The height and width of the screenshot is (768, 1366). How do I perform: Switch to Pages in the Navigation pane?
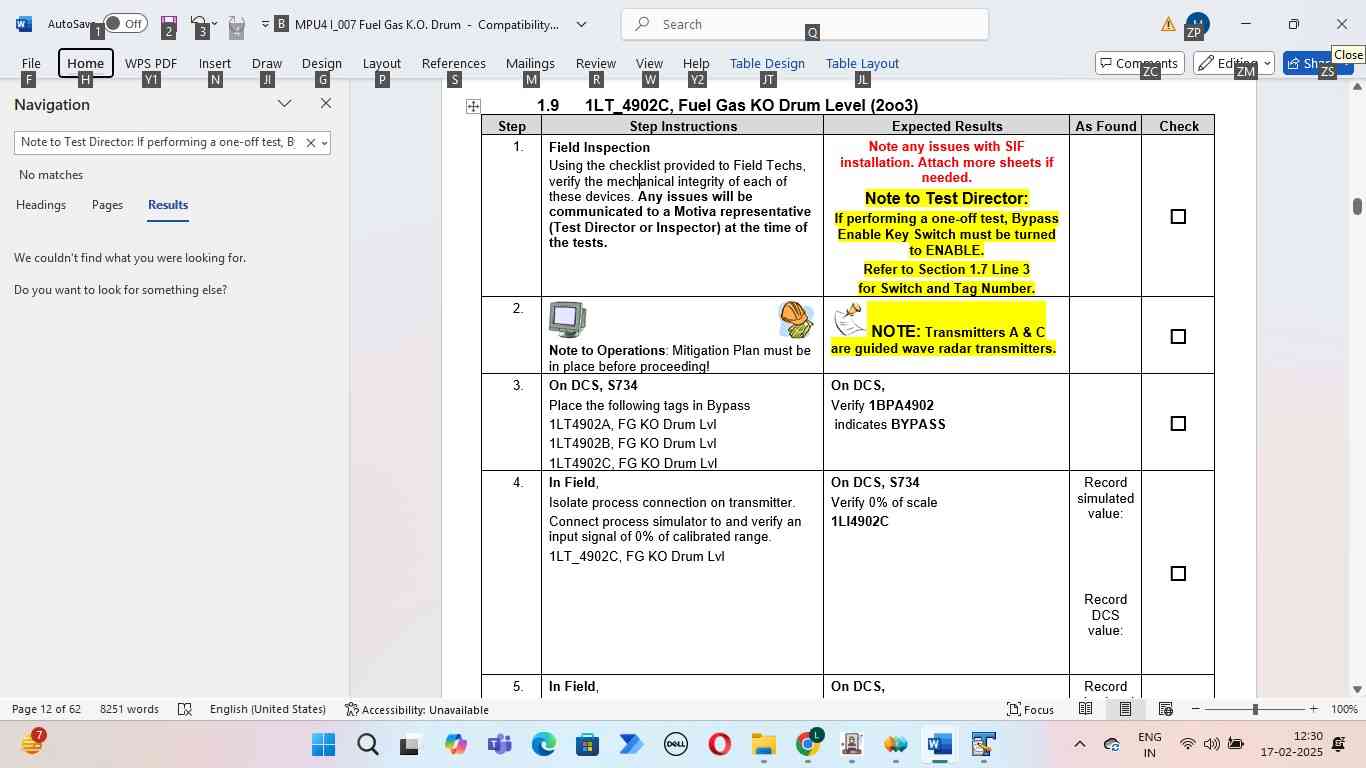point(107,205)
